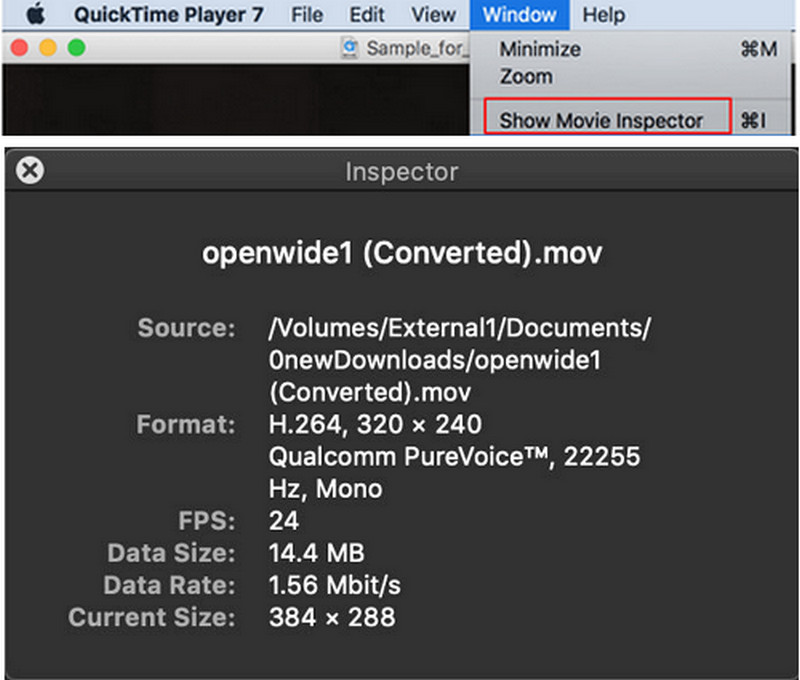Click the filename openwide1 (Converted).mov
The image size is (800, 680).
point(402,252)
